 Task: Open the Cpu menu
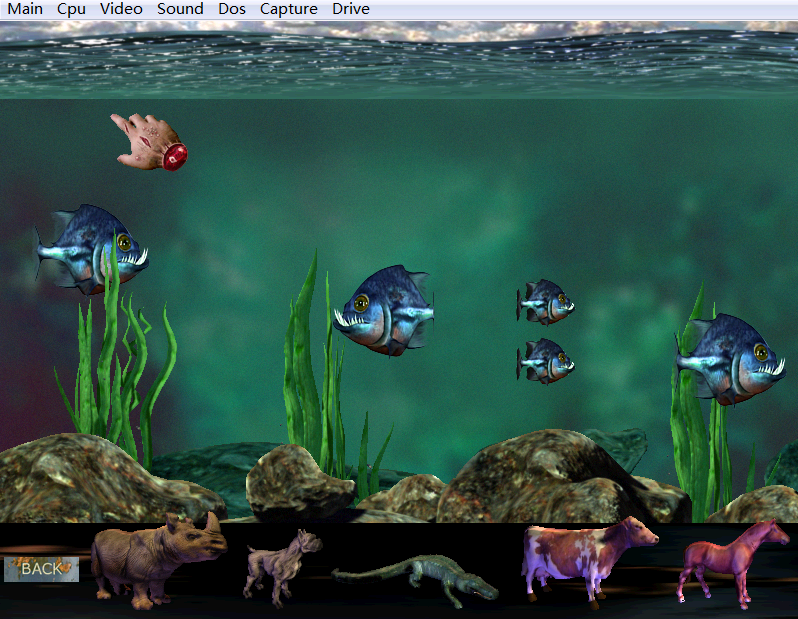(x=71, y=9)
